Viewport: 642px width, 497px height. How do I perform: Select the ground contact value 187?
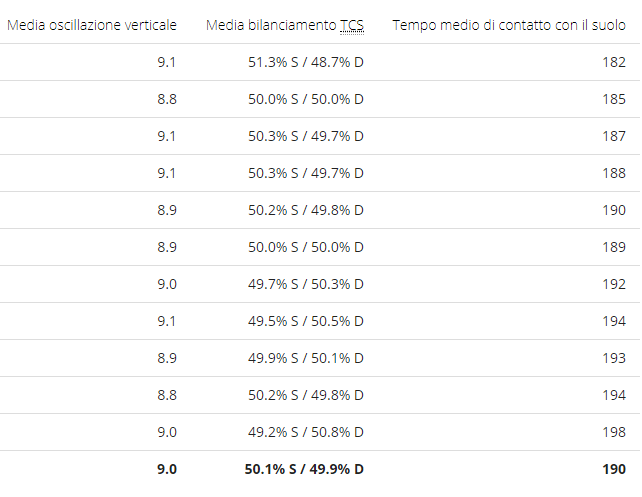click(614, 136)
